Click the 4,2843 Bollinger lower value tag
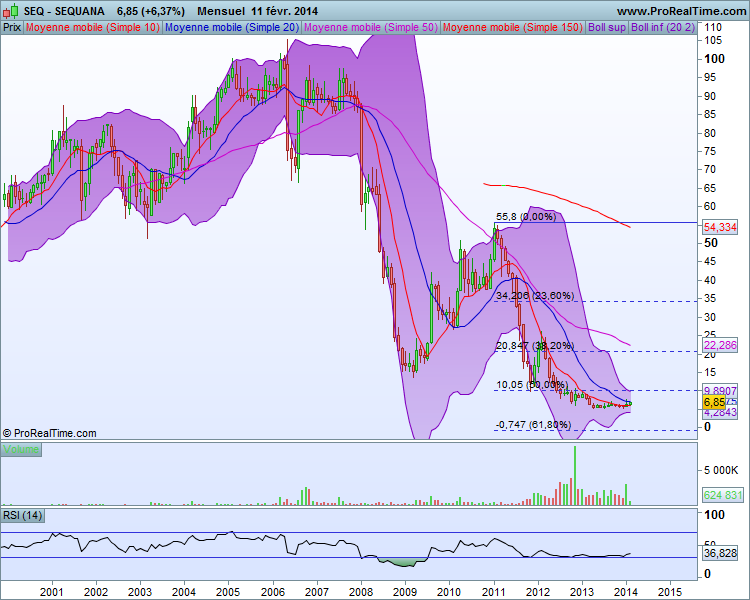The image size is (750, 600). click(x=720, y=413)
